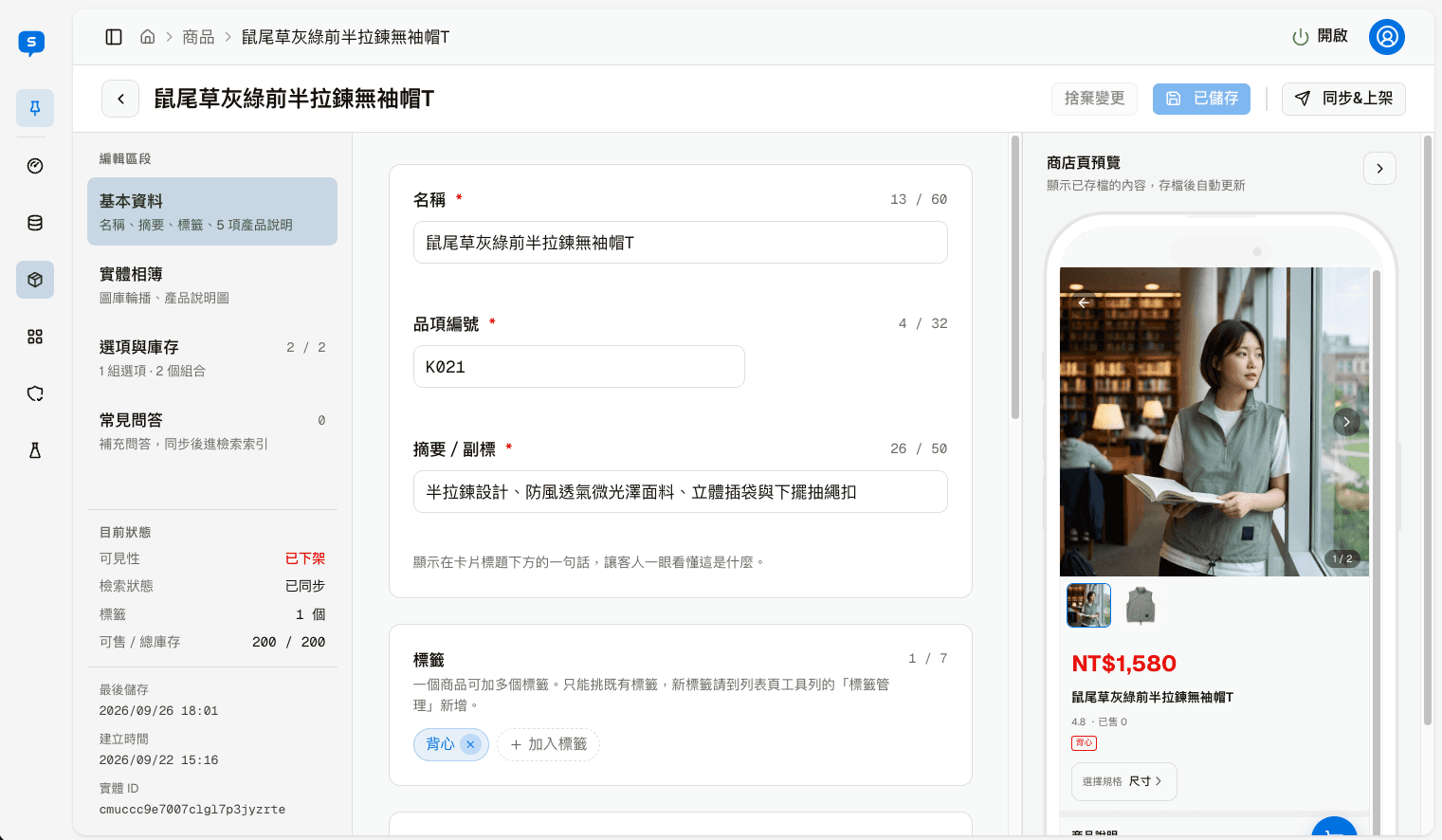This screenshot has height=840, width=1442.
Task: Select the 實體相簿 section
Action: pos(212,284)
